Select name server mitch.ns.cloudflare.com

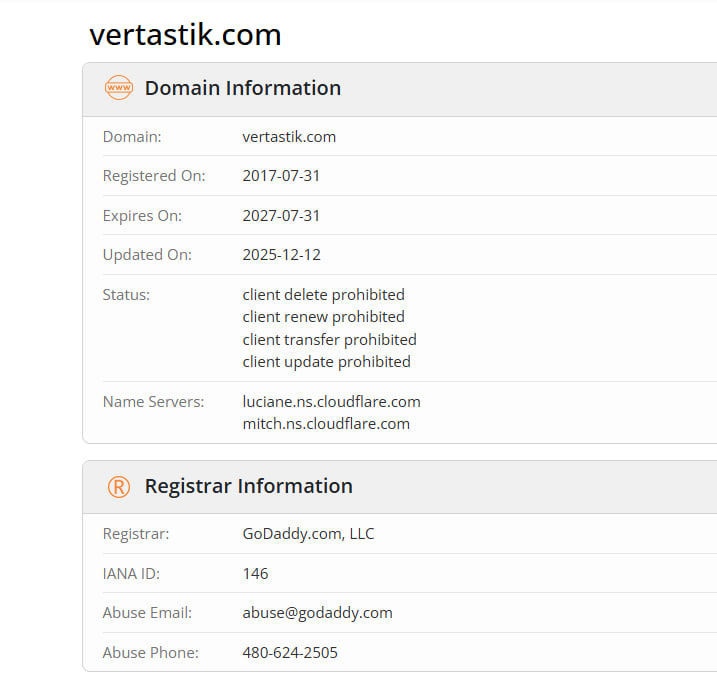pyautogui.click(x=326, y=423)
